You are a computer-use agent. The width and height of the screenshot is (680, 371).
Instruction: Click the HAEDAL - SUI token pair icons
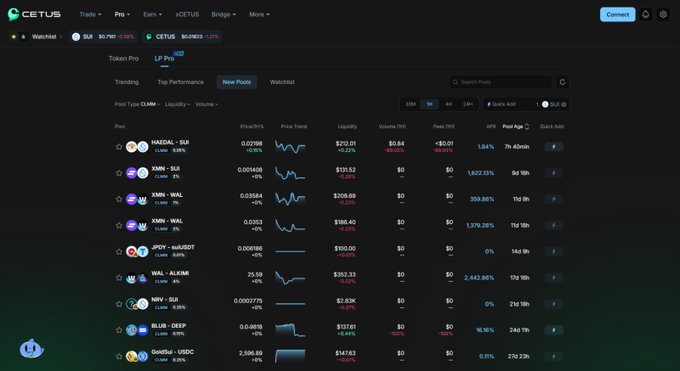tap(137, 147)
